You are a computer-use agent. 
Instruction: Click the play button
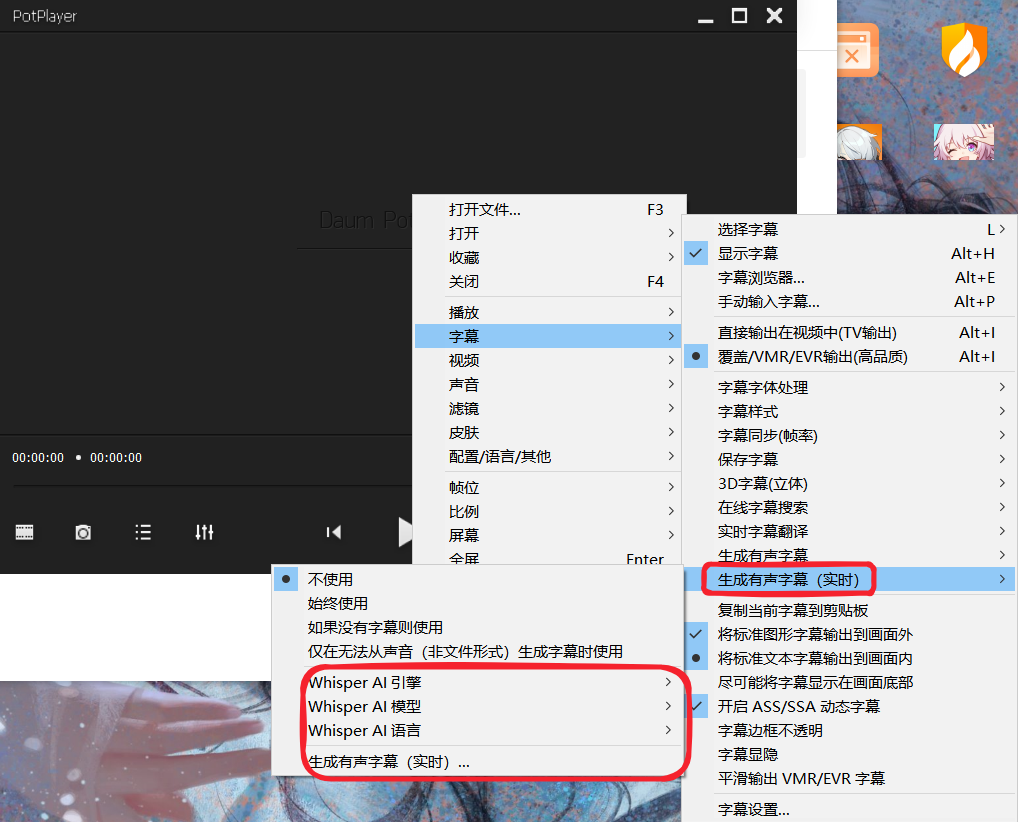(405, 532)
